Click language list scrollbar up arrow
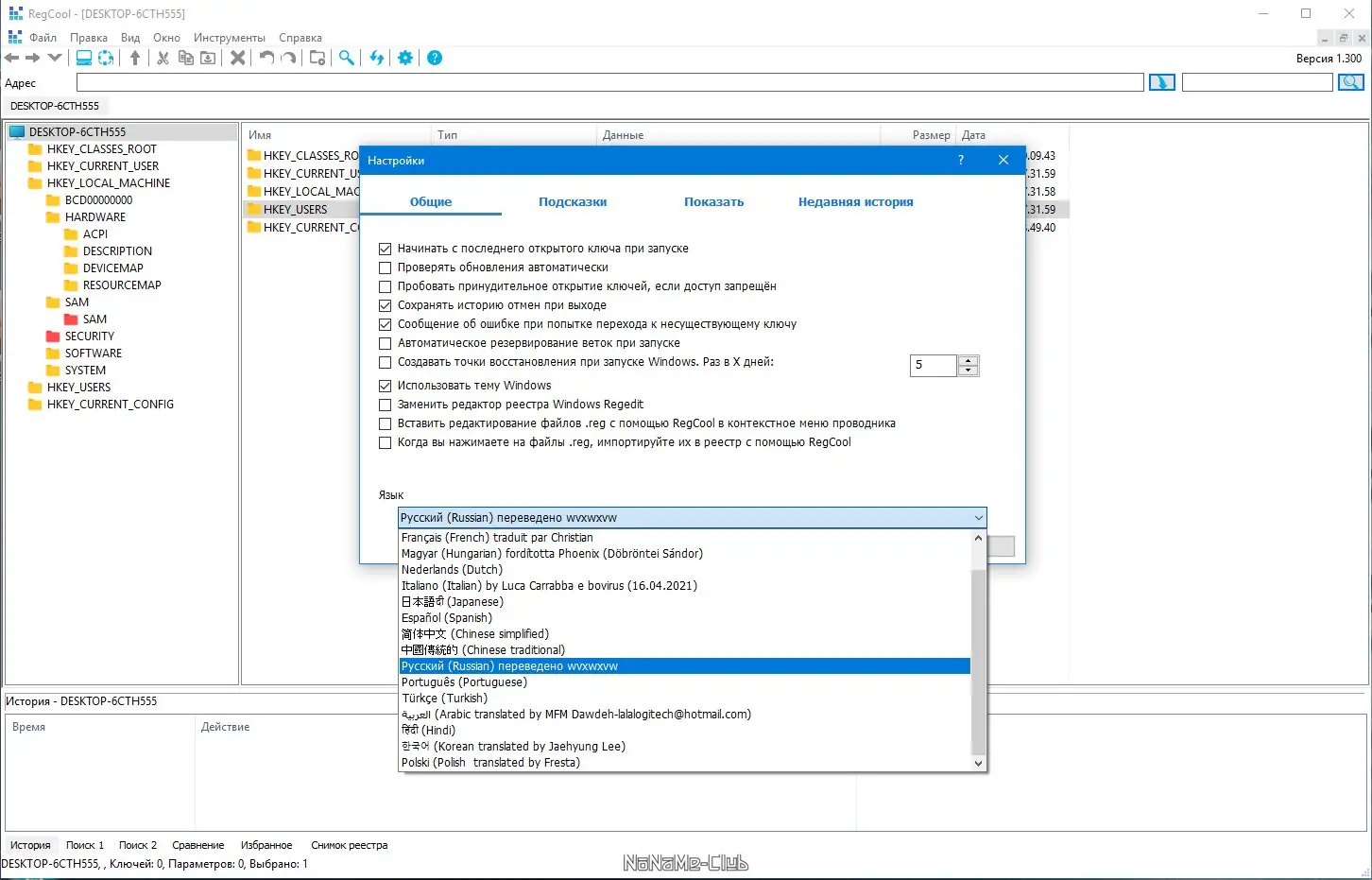The width and height of the screenshot is (1372, 880). (x=978, y=538)
